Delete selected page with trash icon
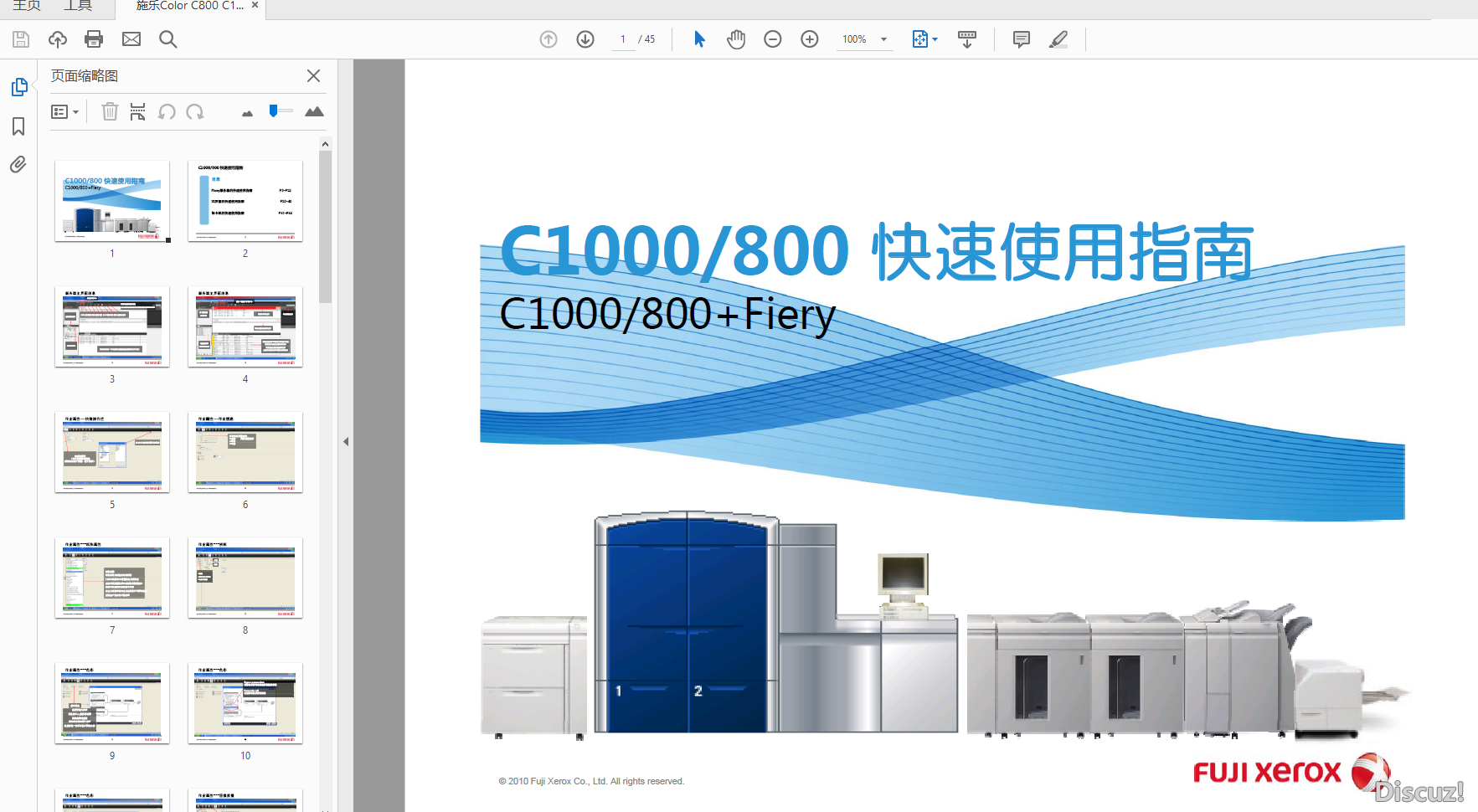Viewport: 1478px width, 812px height. 110,111
